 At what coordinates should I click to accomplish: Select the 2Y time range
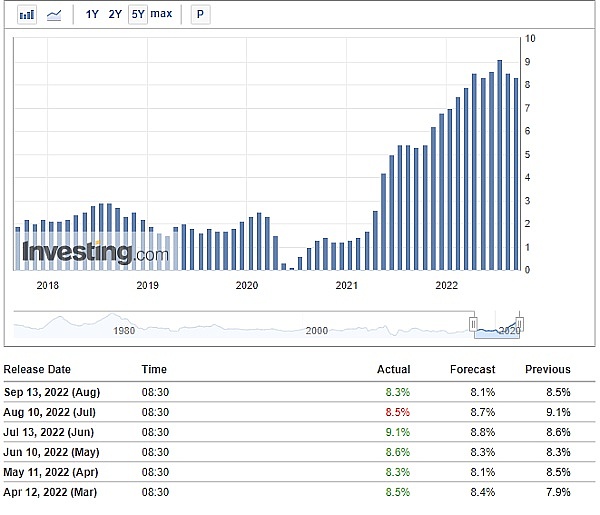(115, 15)
